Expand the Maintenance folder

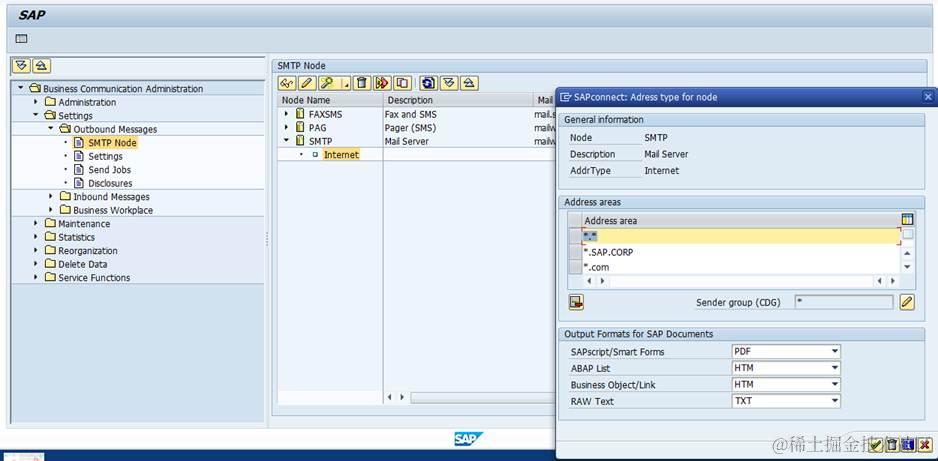pyautogui.click(x=36, y=223)
